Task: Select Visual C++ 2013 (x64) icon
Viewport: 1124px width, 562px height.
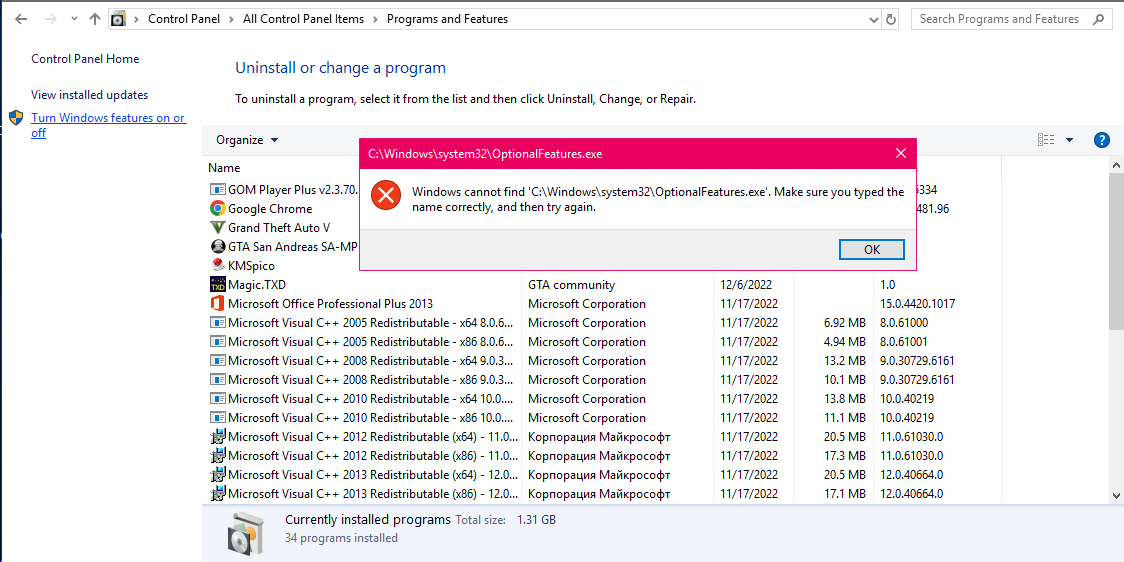Action: tap(217, 475)
